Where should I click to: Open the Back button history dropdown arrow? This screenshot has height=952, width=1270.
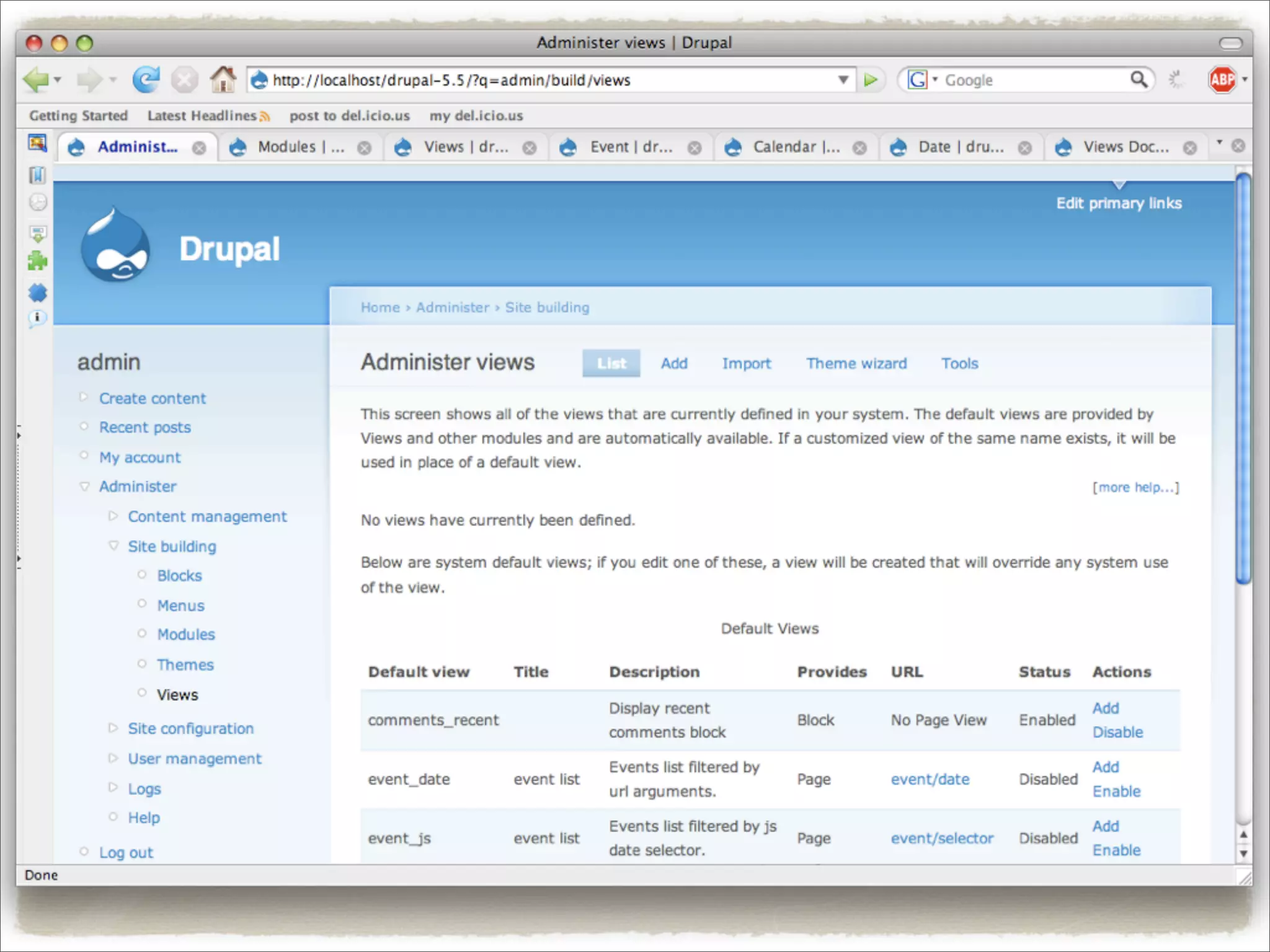[x=58, y=80]
